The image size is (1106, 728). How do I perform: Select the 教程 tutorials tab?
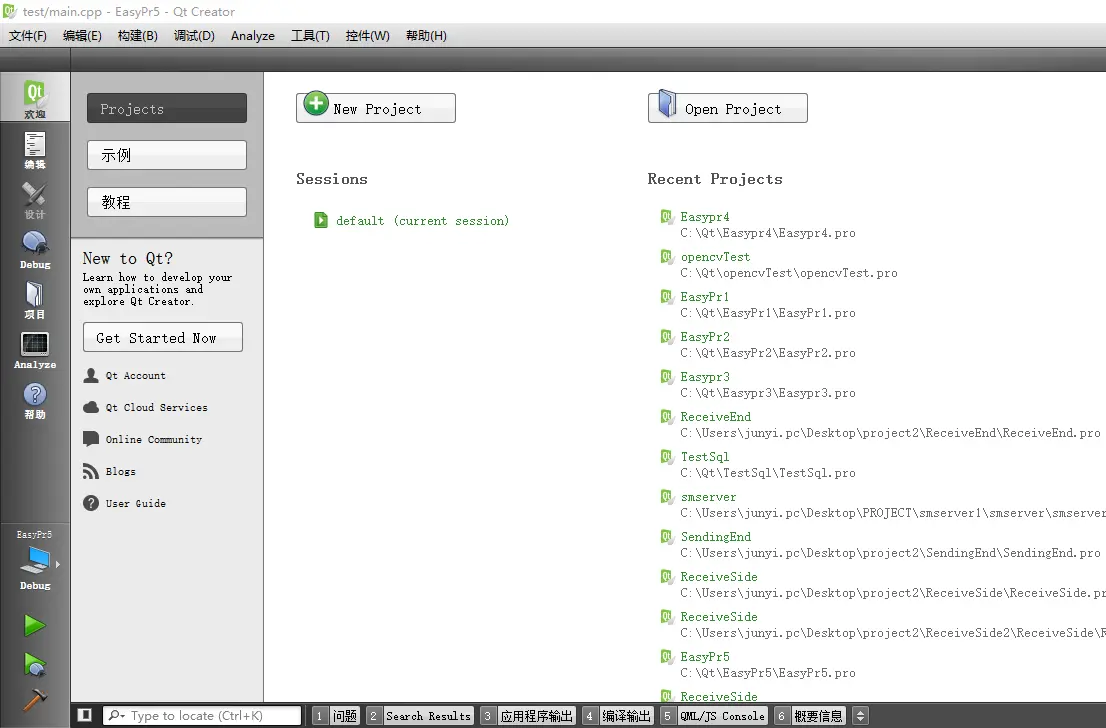coord(167,202)
